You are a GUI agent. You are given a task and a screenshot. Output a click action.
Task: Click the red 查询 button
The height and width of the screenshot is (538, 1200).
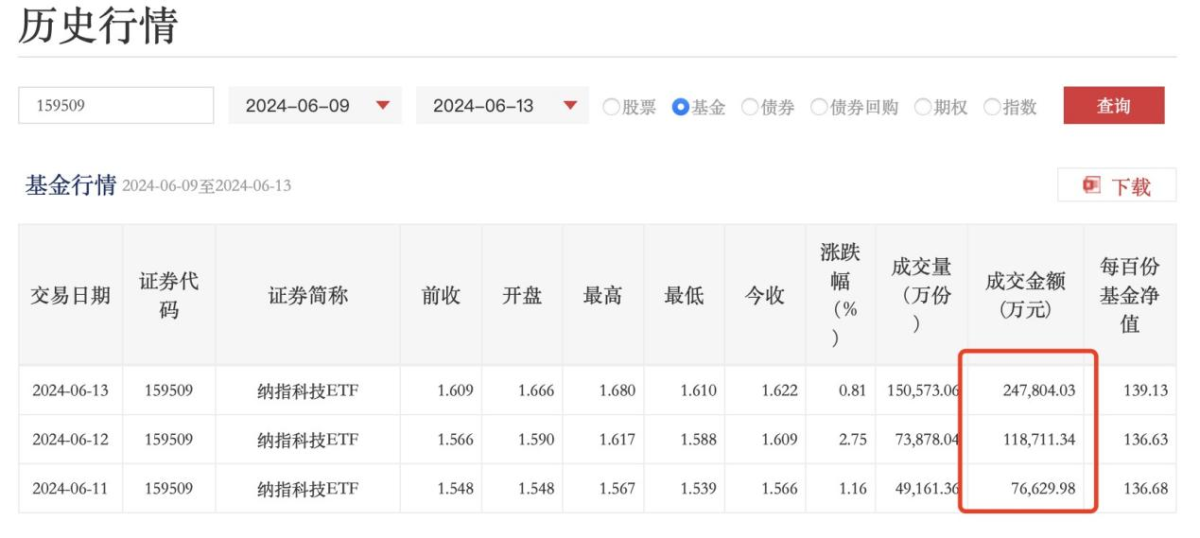pyautogui.click(x=1114, y=106)
